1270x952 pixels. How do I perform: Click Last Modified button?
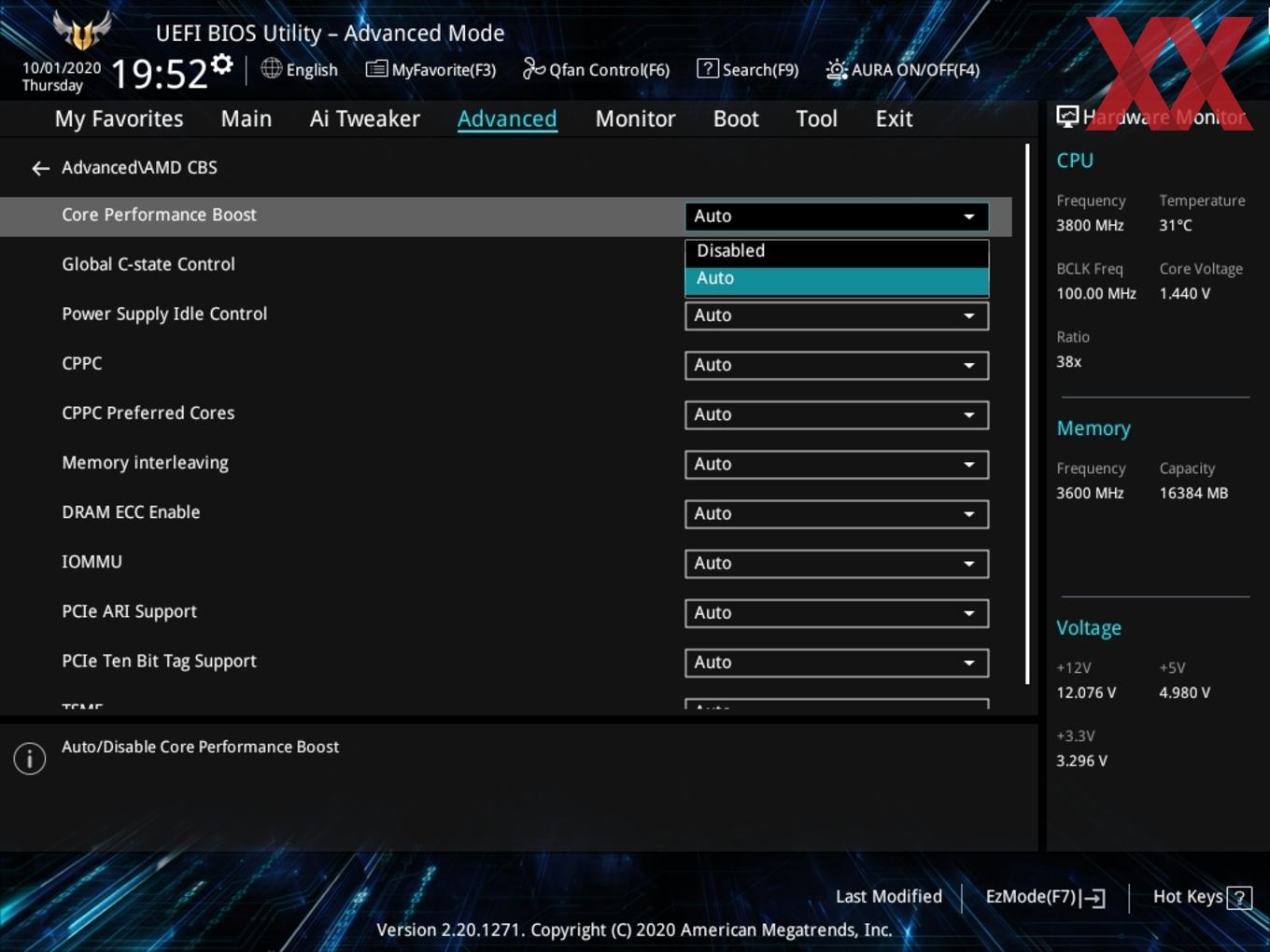point(888,897)
